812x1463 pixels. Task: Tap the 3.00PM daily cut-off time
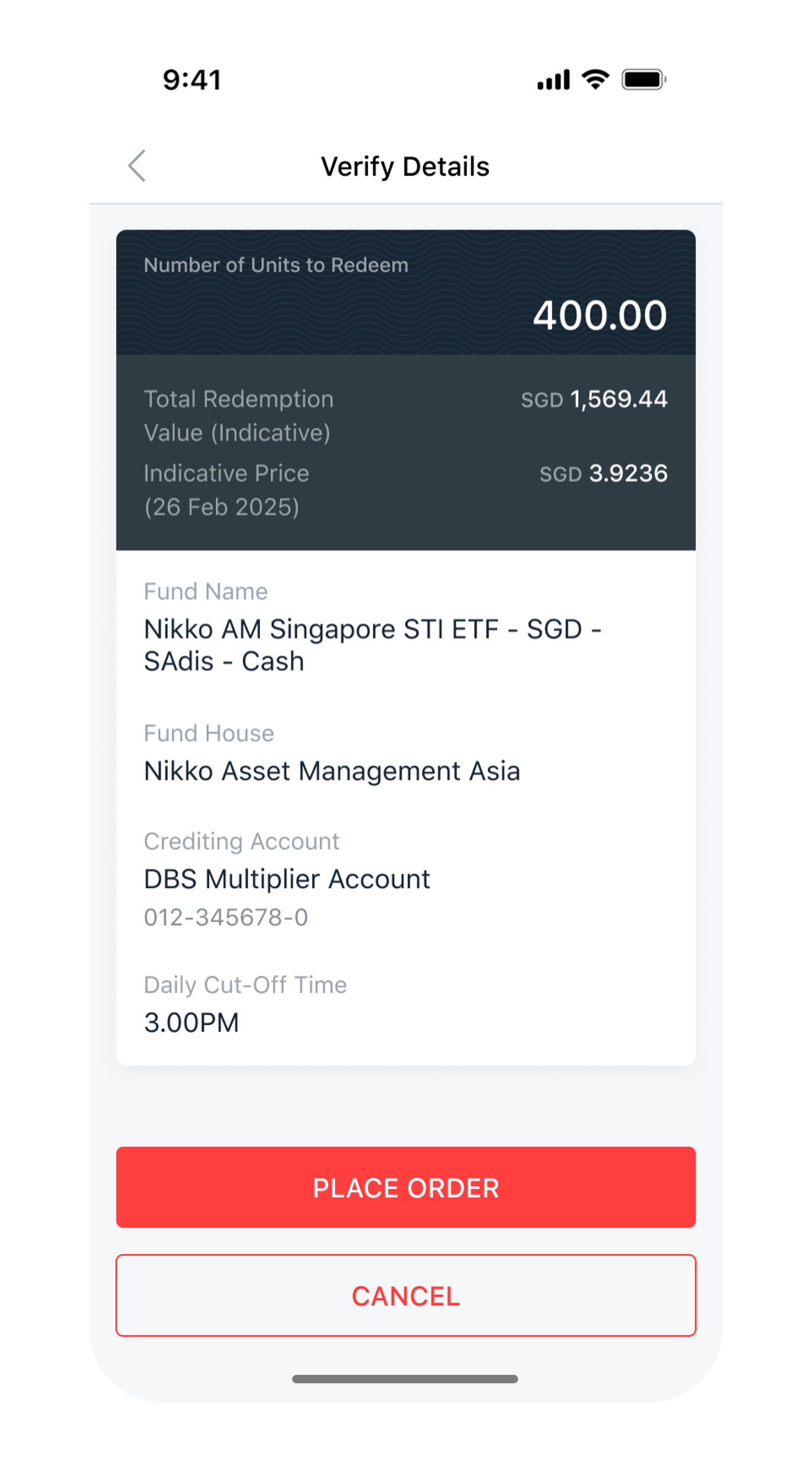(191, 1023)
